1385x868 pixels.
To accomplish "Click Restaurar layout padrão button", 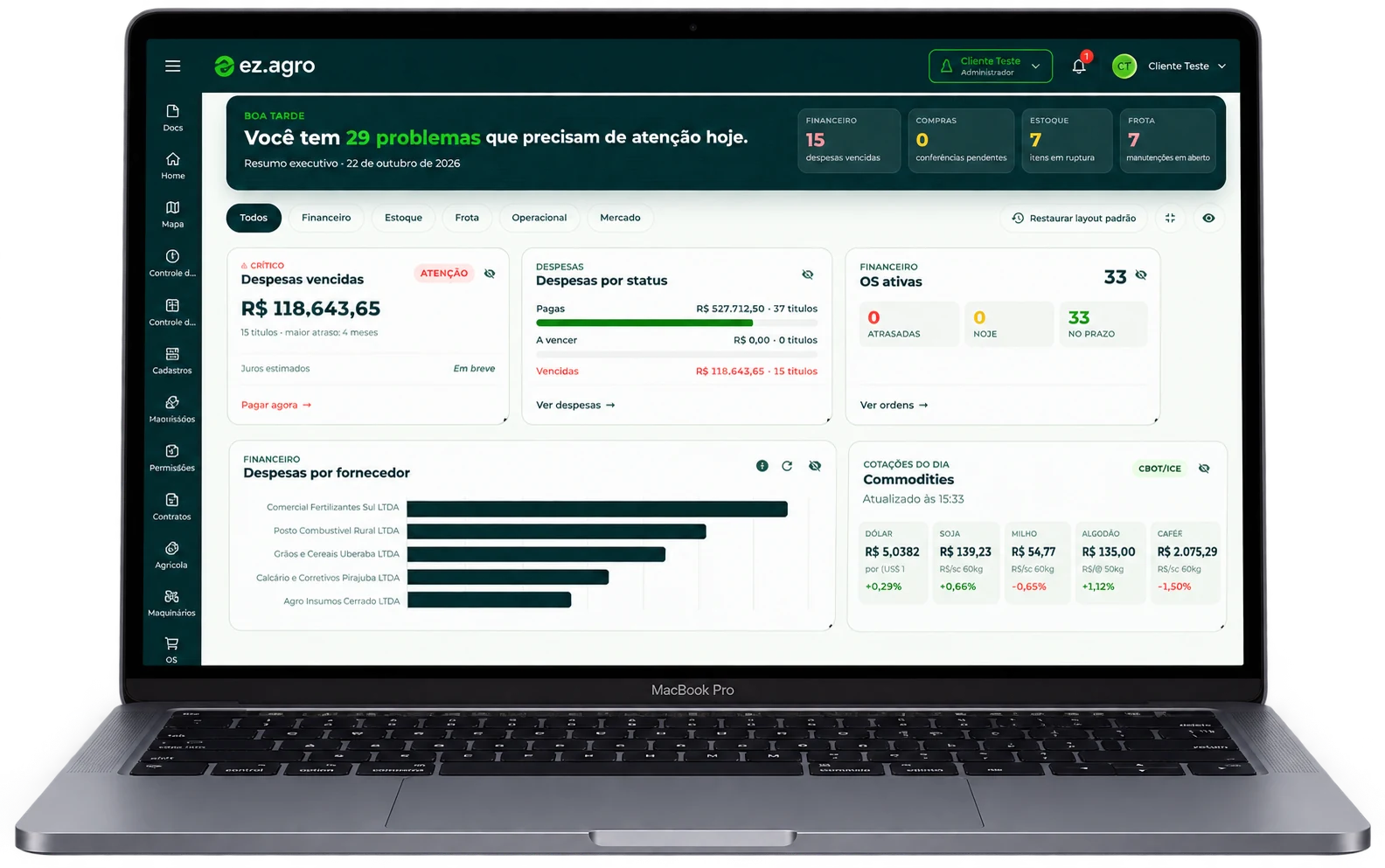I will [1075, 218].
